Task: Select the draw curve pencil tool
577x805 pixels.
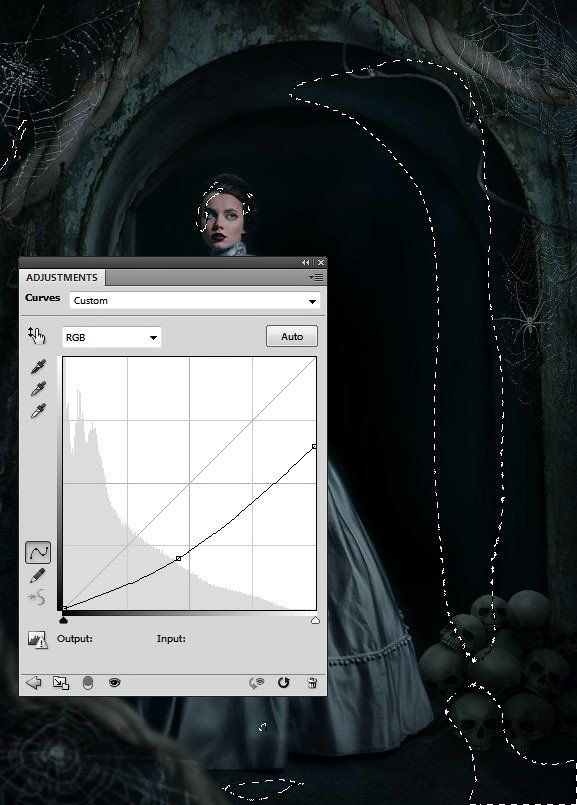Action: click(x=37, y=576)
